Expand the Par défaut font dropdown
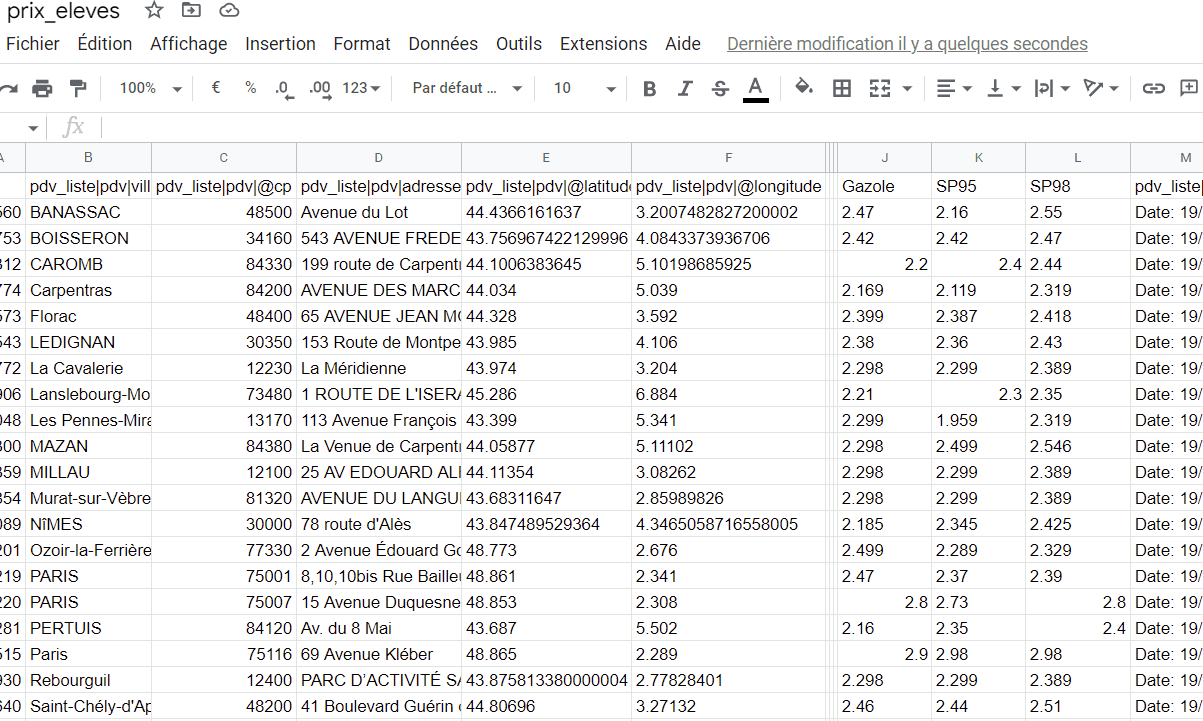 click(467, 89)
